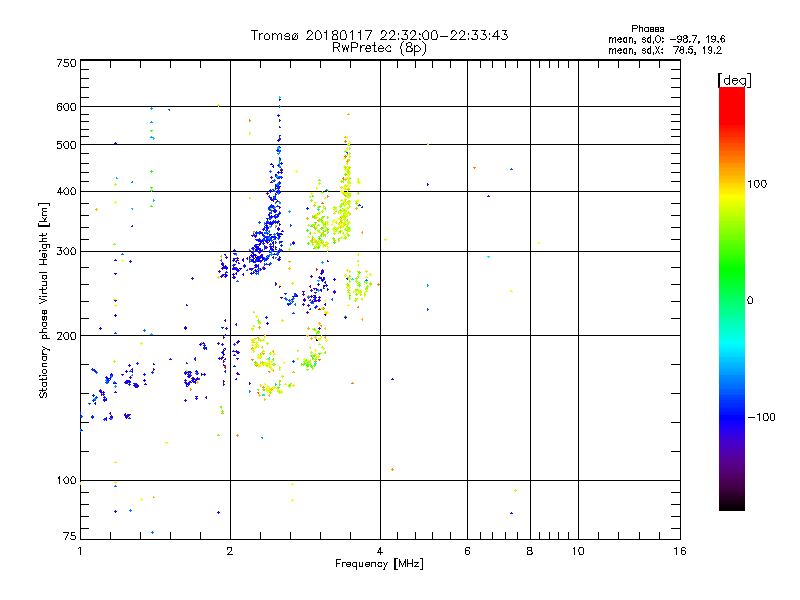Image resolution: width=800 pixels, height=600 pixels.
Task: Click the 'Phases' header text
Action: pos(647,29)
